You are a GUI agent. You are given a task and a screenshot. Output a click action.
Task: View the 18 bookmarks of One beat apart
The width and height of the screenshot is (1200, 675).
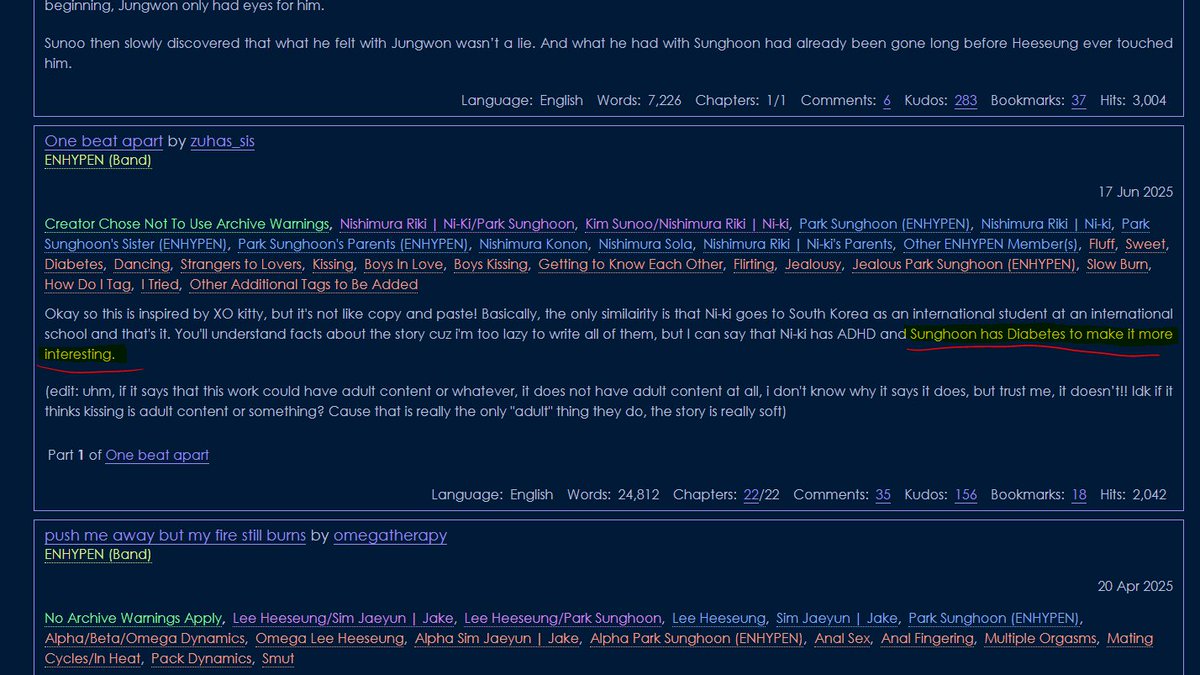click(x=1079, y=494)
